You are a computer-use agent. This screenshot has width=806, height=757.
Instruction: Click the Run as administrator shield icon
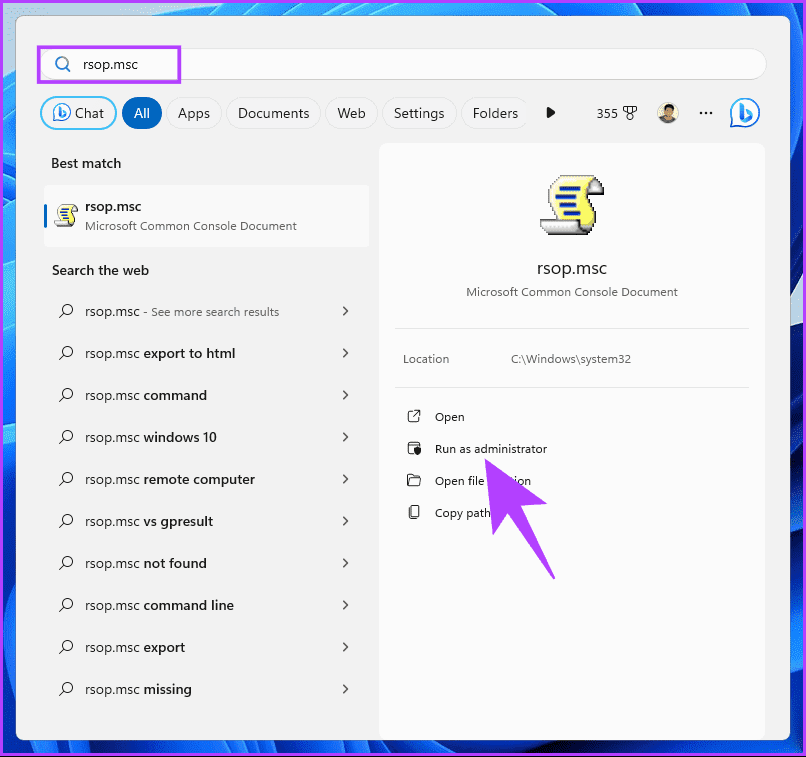414,449
